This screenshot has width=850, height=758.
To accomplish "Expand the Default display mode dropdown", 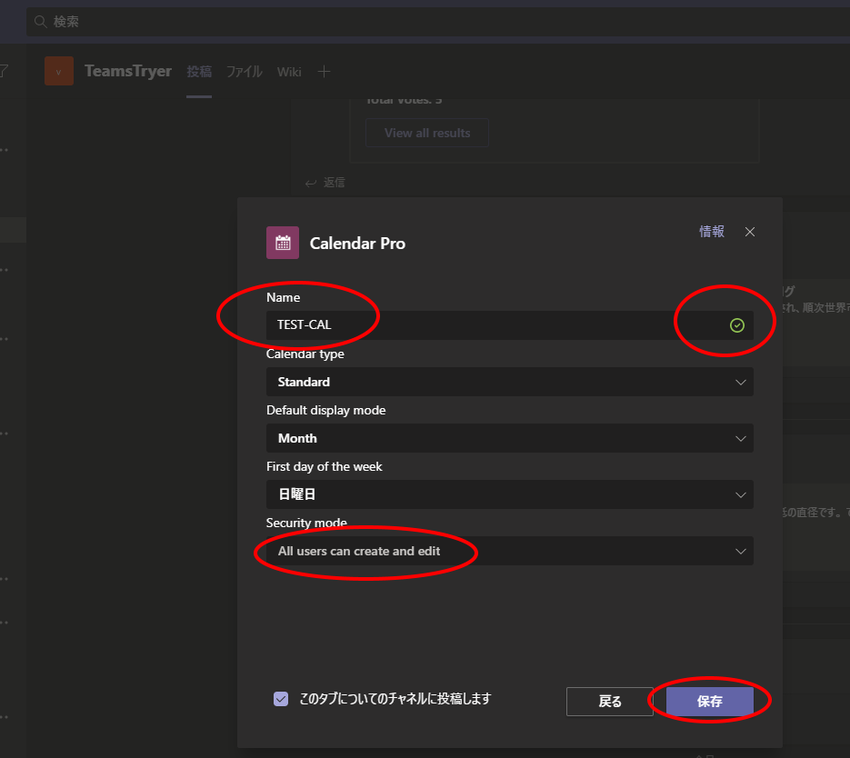I will click(510, 438).
